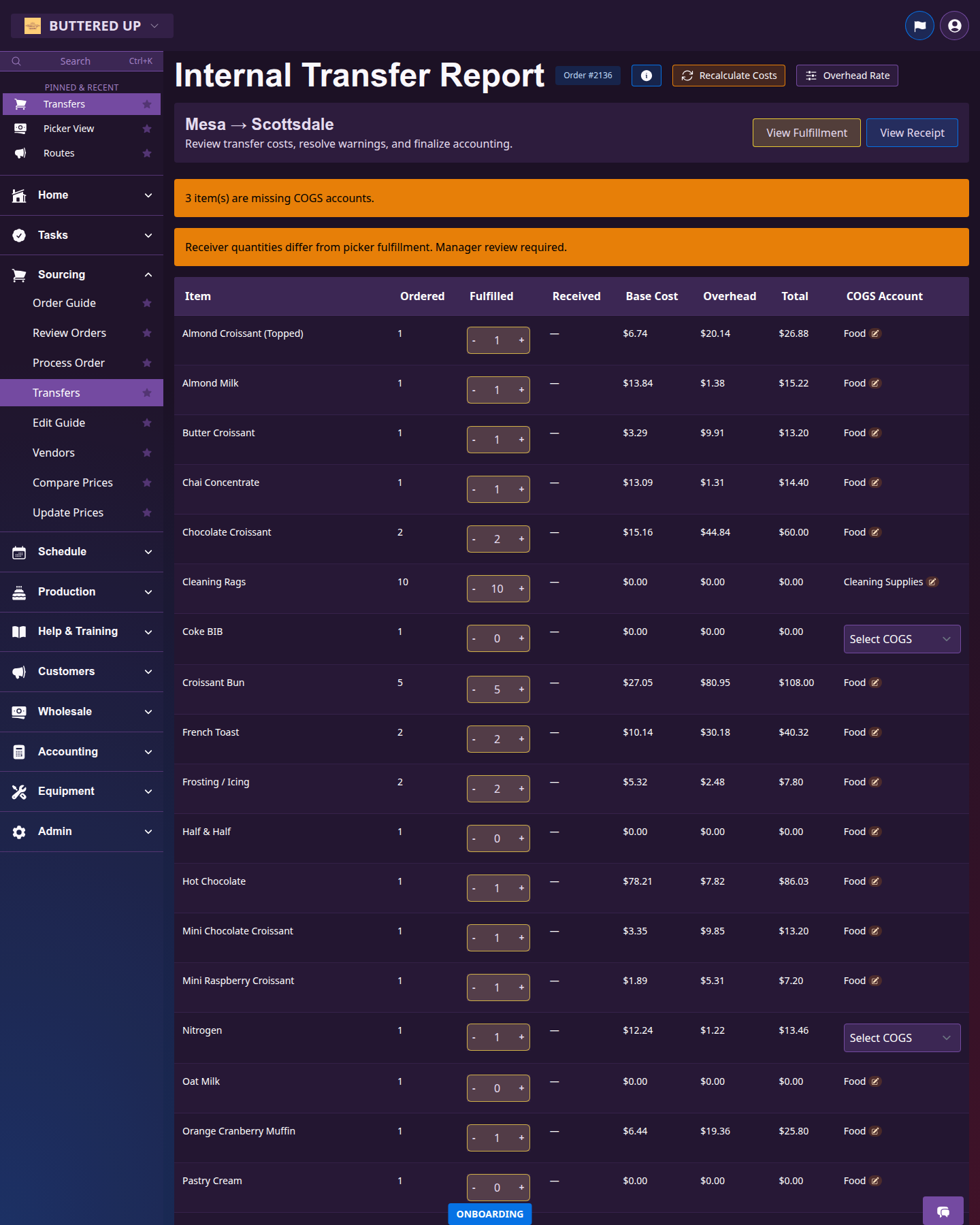Collapse the Sourcing sidebar section
980x1225 pixels.
coord(82,275)
